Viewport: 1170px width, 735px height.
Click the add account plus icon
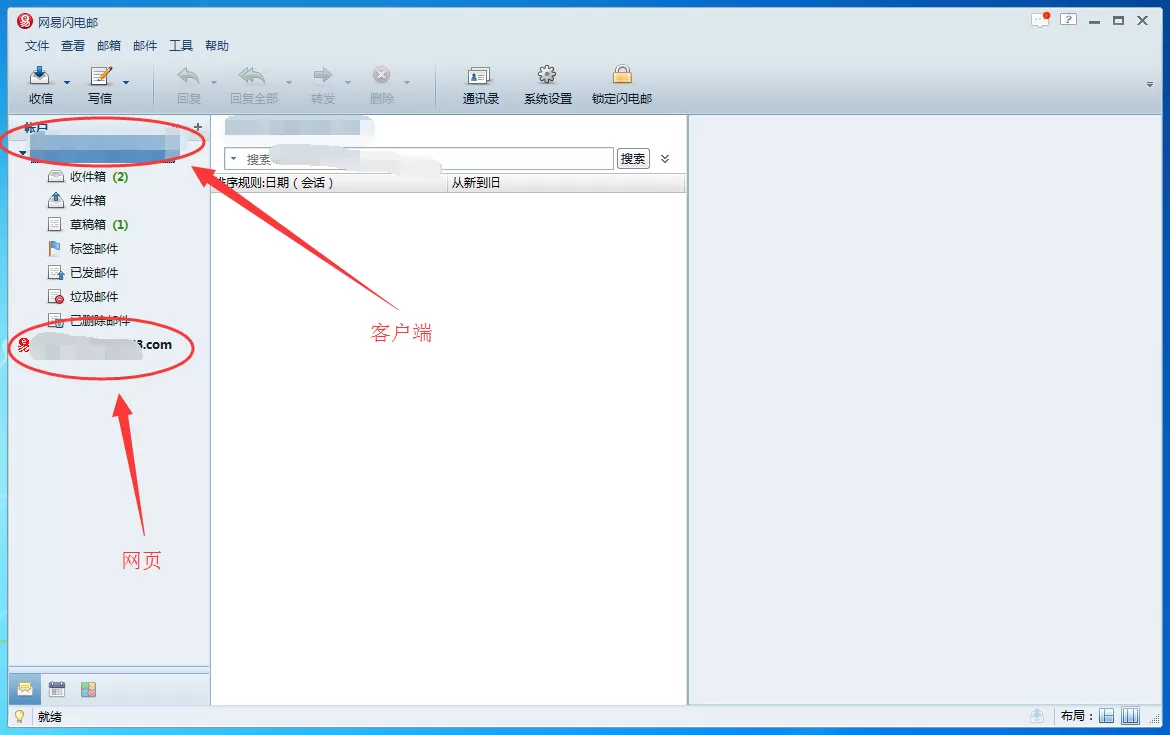coord(198,127)
